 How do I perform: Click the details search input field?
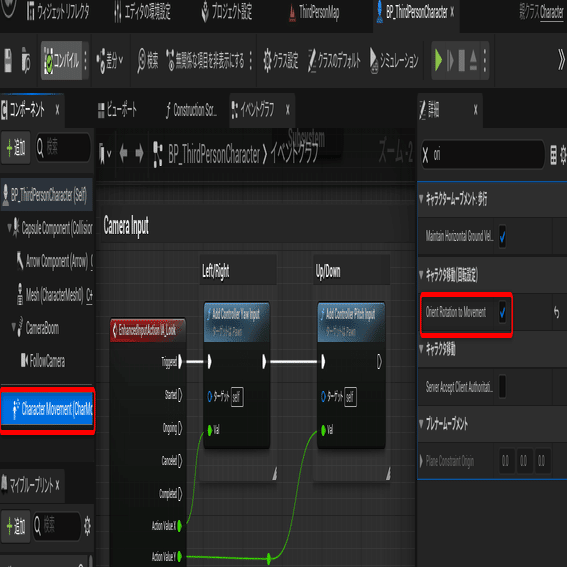(x=483, y=155)
